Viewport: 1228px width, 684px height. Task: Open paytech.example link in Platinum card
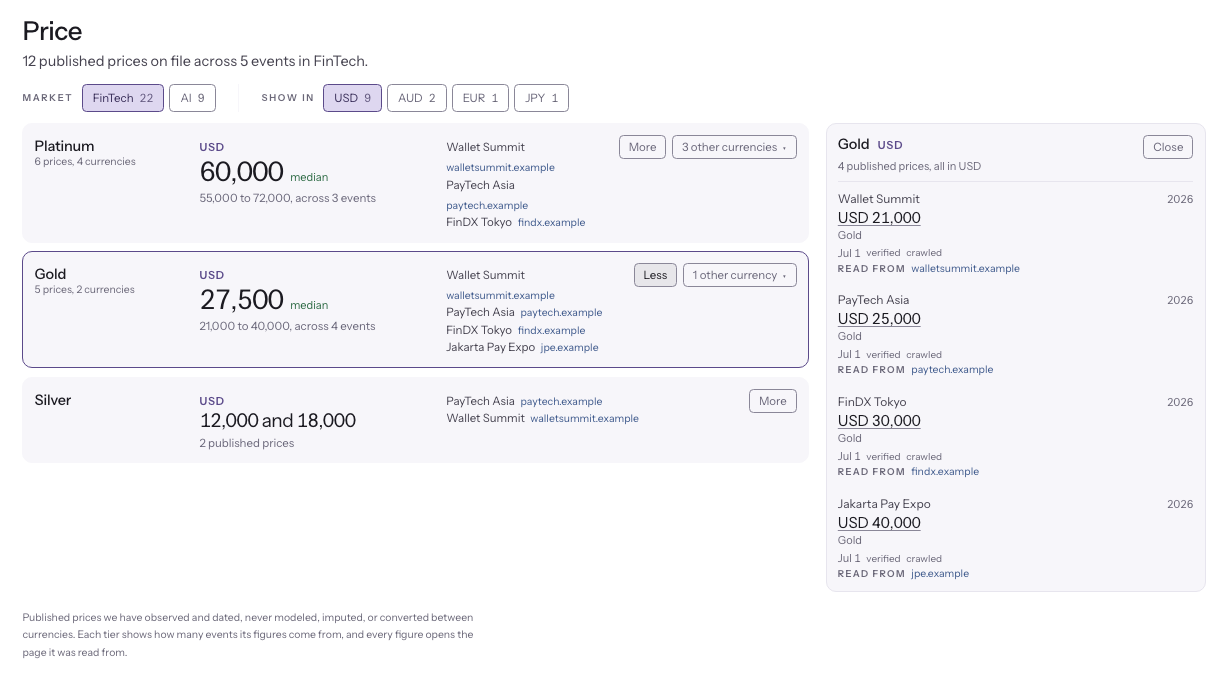487,206
